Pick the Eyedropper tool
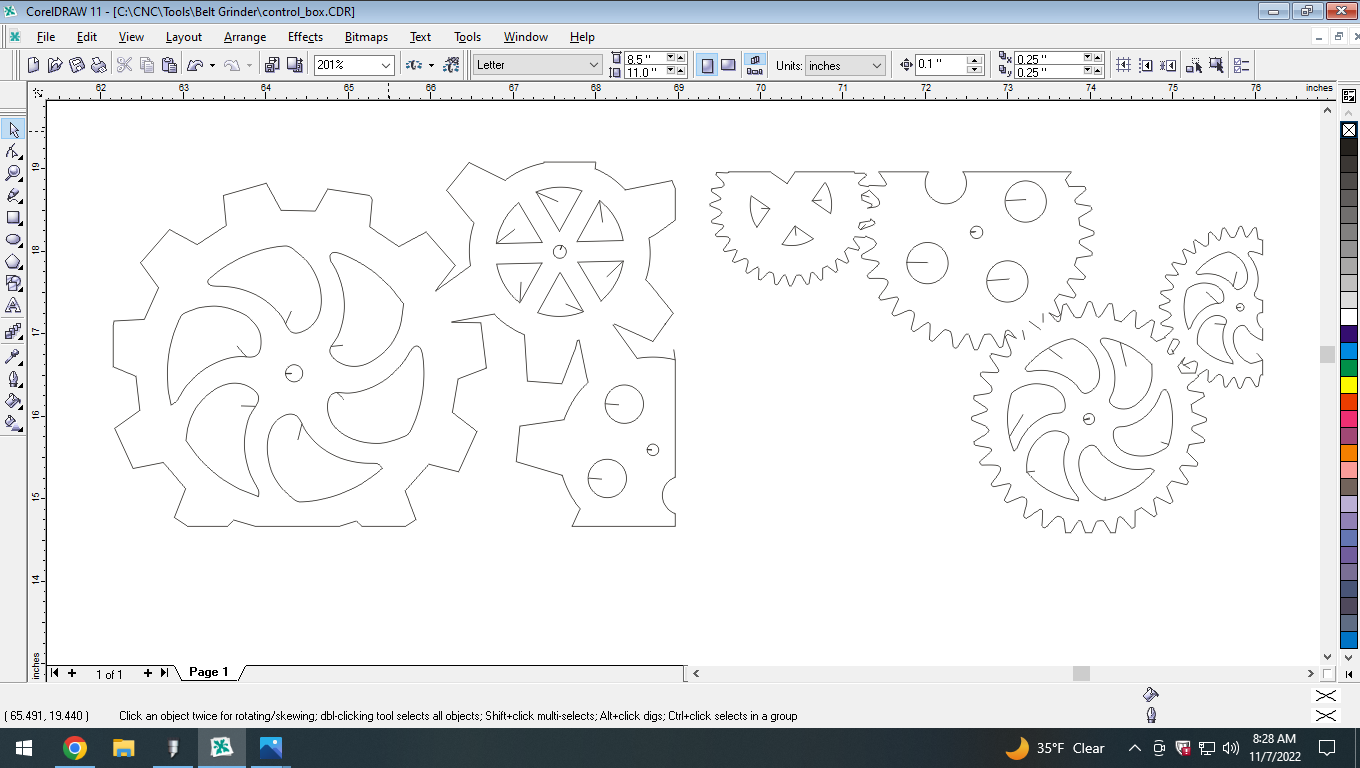Screen dimensions: 1360x768 click(13, 357)
